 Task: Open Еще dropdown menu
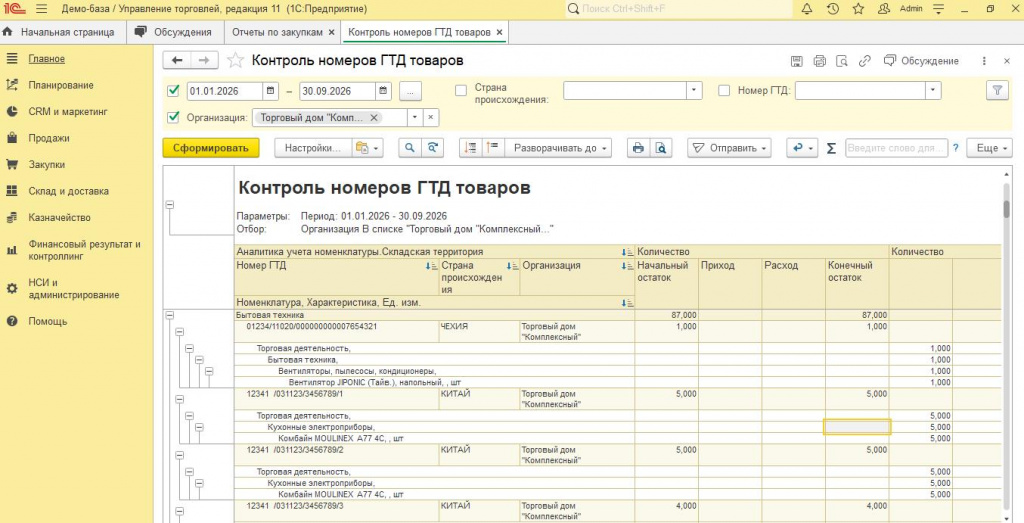tap(989, 148)
